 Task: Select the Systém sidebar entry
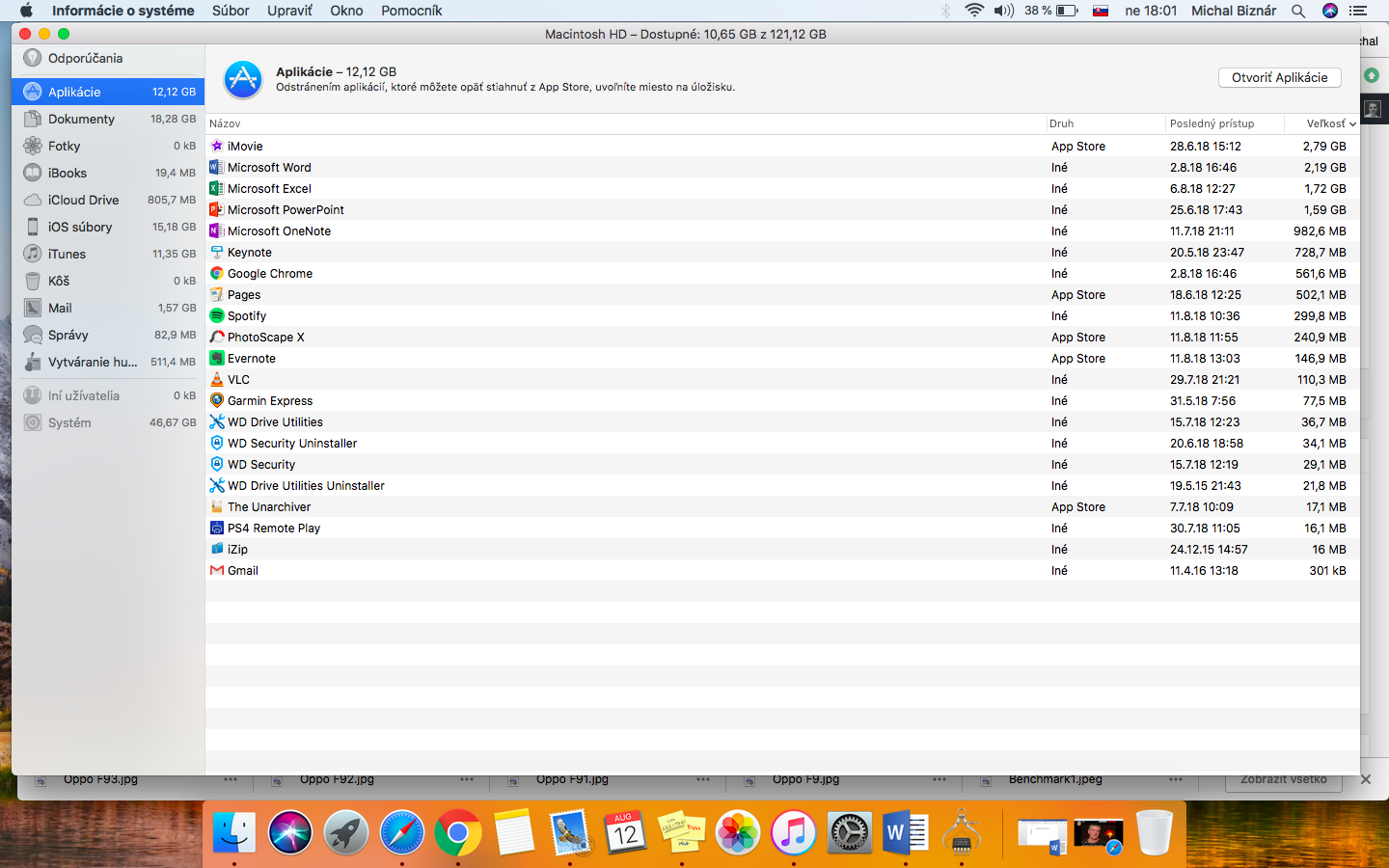click(x=108, y=422)
